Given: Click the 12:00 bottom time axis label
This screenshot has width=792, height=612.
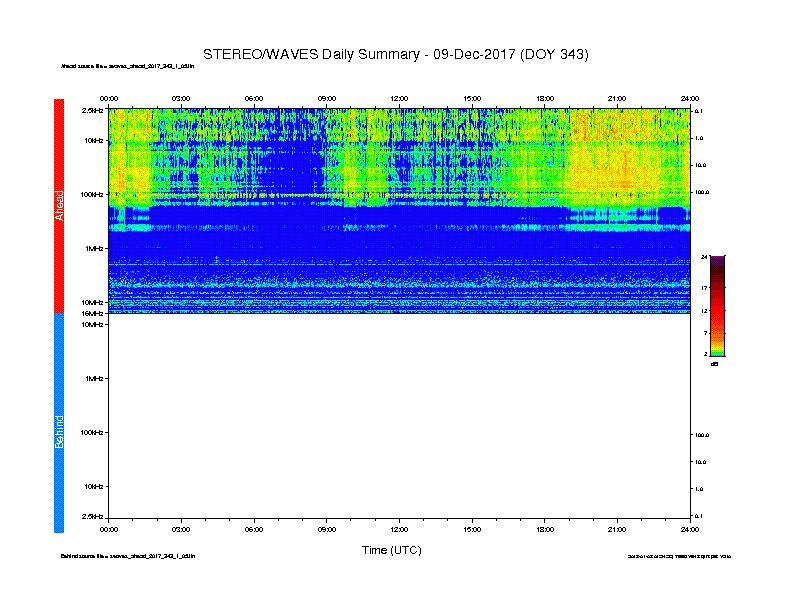Looking at the screenshot, I should [399, 529].
